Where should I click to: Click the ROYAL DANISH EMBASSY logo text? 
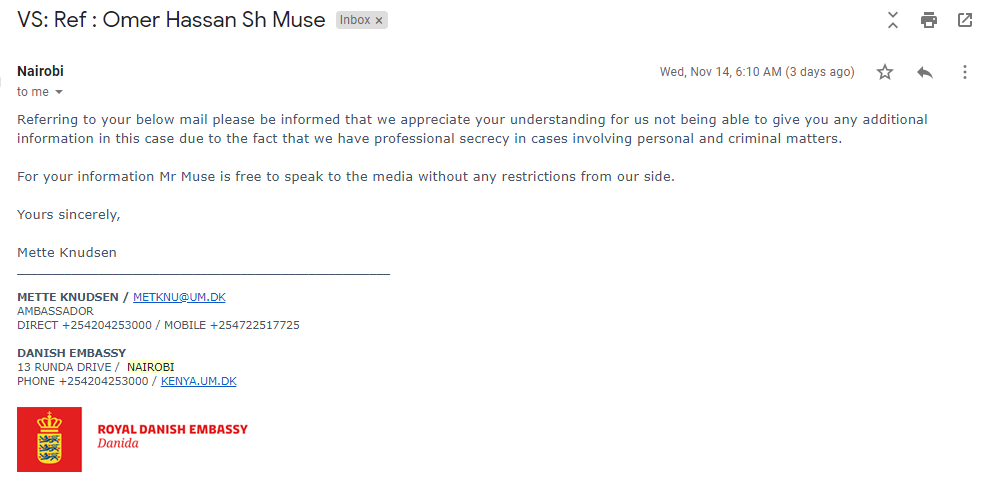173,429
